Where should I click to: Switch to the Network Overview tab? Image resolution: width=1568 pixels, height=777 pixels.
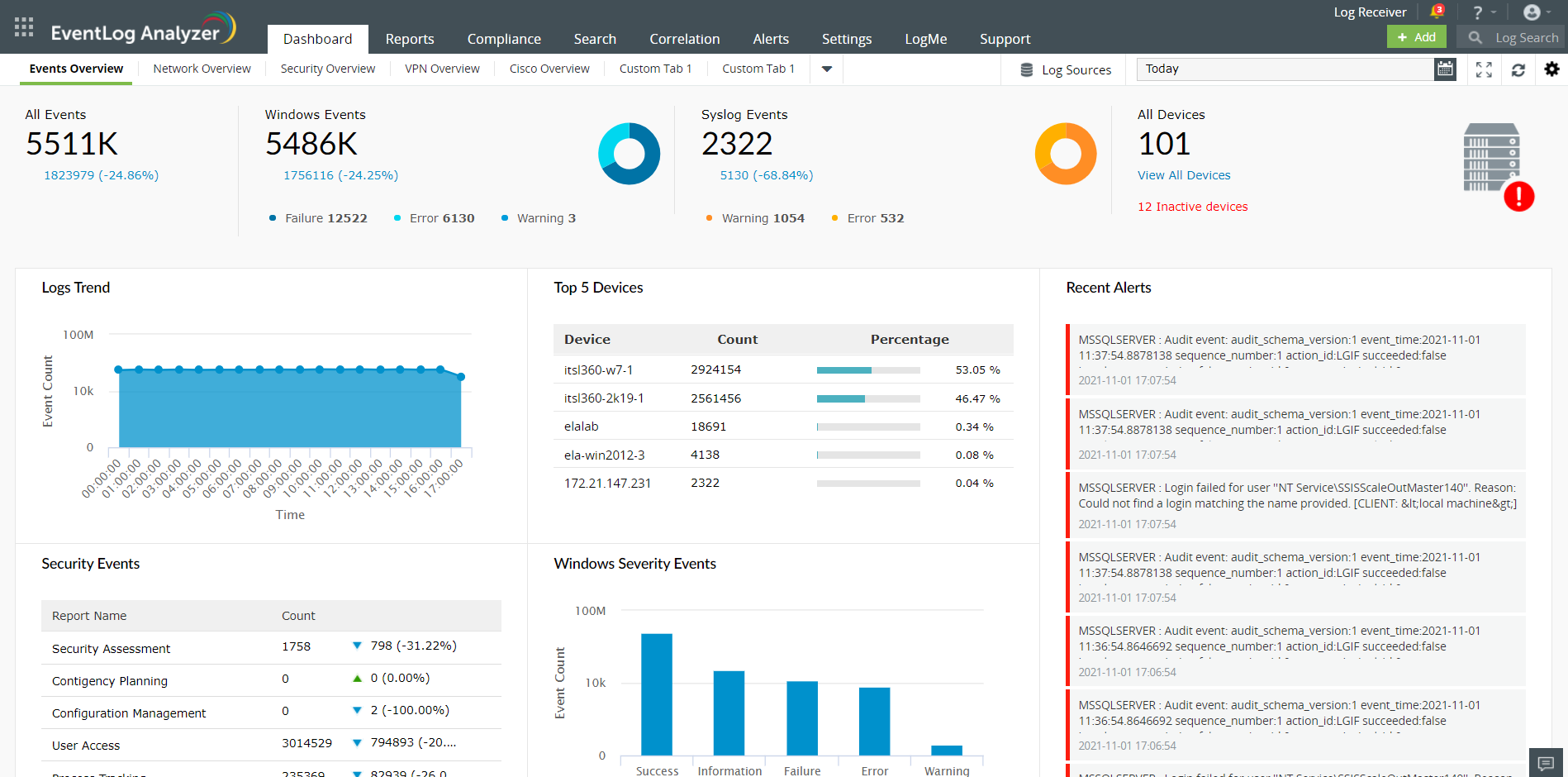201,69
